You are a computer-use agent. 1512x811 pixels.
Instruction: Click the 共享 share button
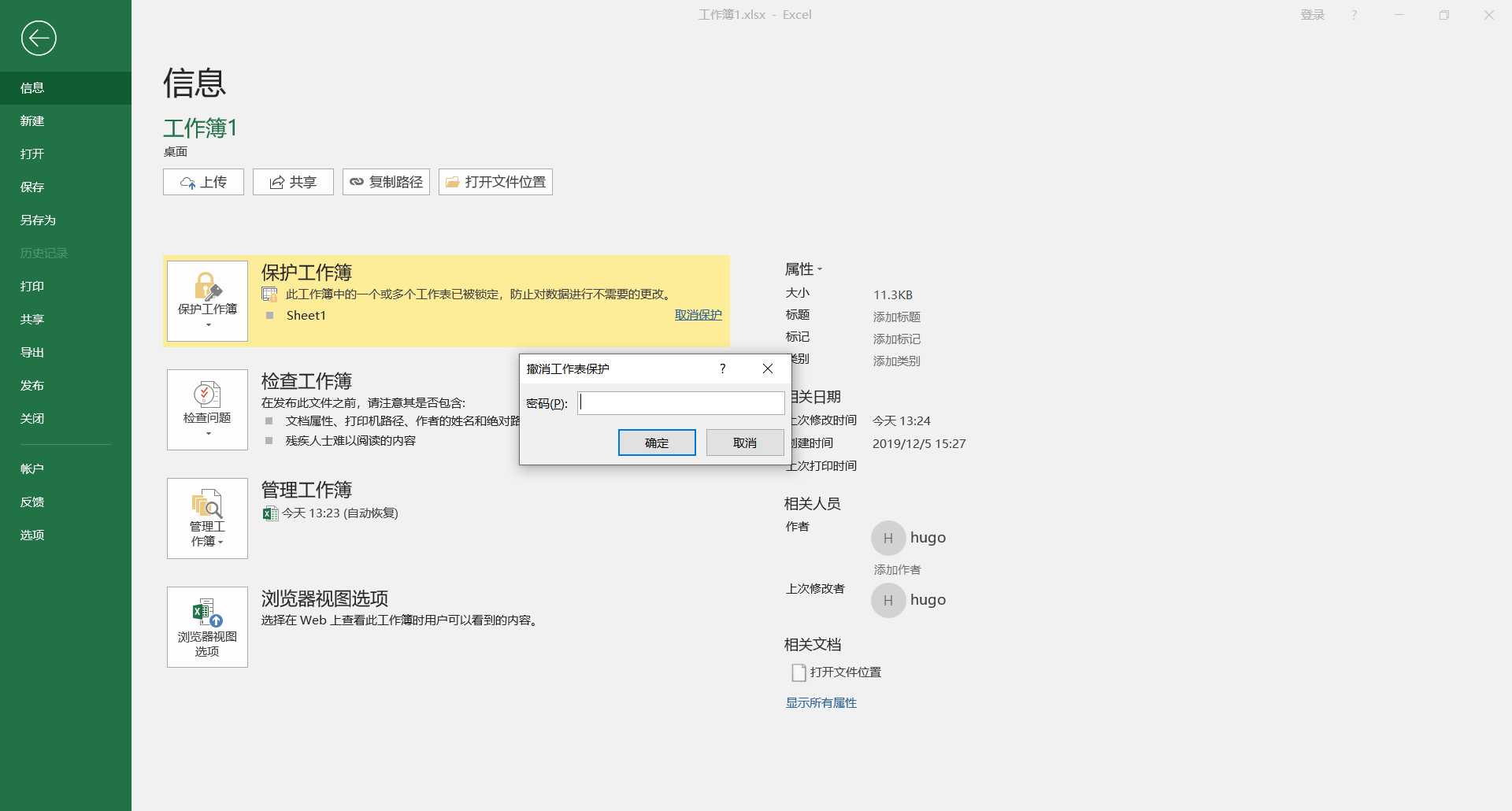pos(293,182)
